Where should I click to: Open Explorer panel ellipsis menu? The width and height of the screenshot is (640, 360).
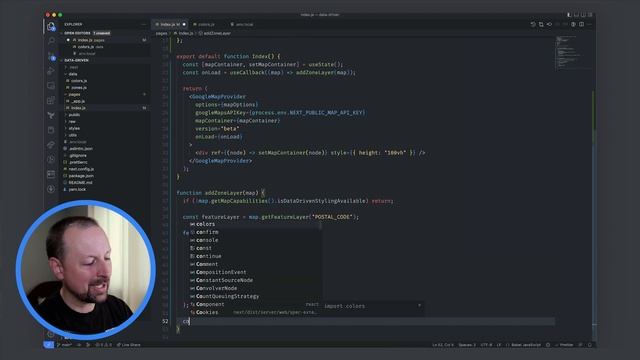[x=143, y=24]
